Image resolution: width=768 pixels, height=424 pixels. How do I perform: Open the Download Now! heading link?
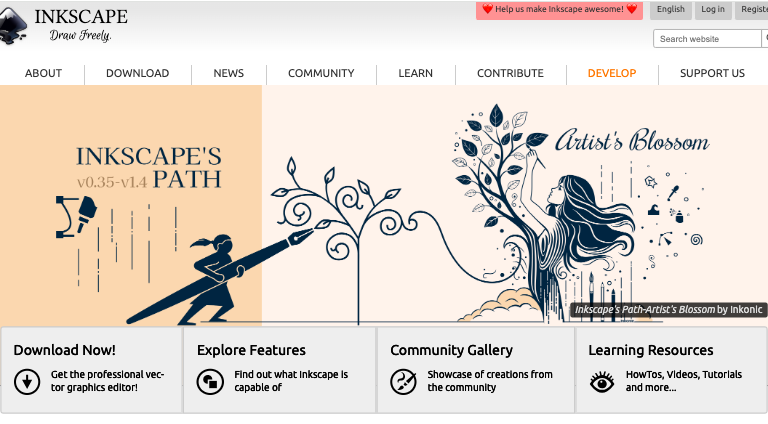tap(64, 350)
